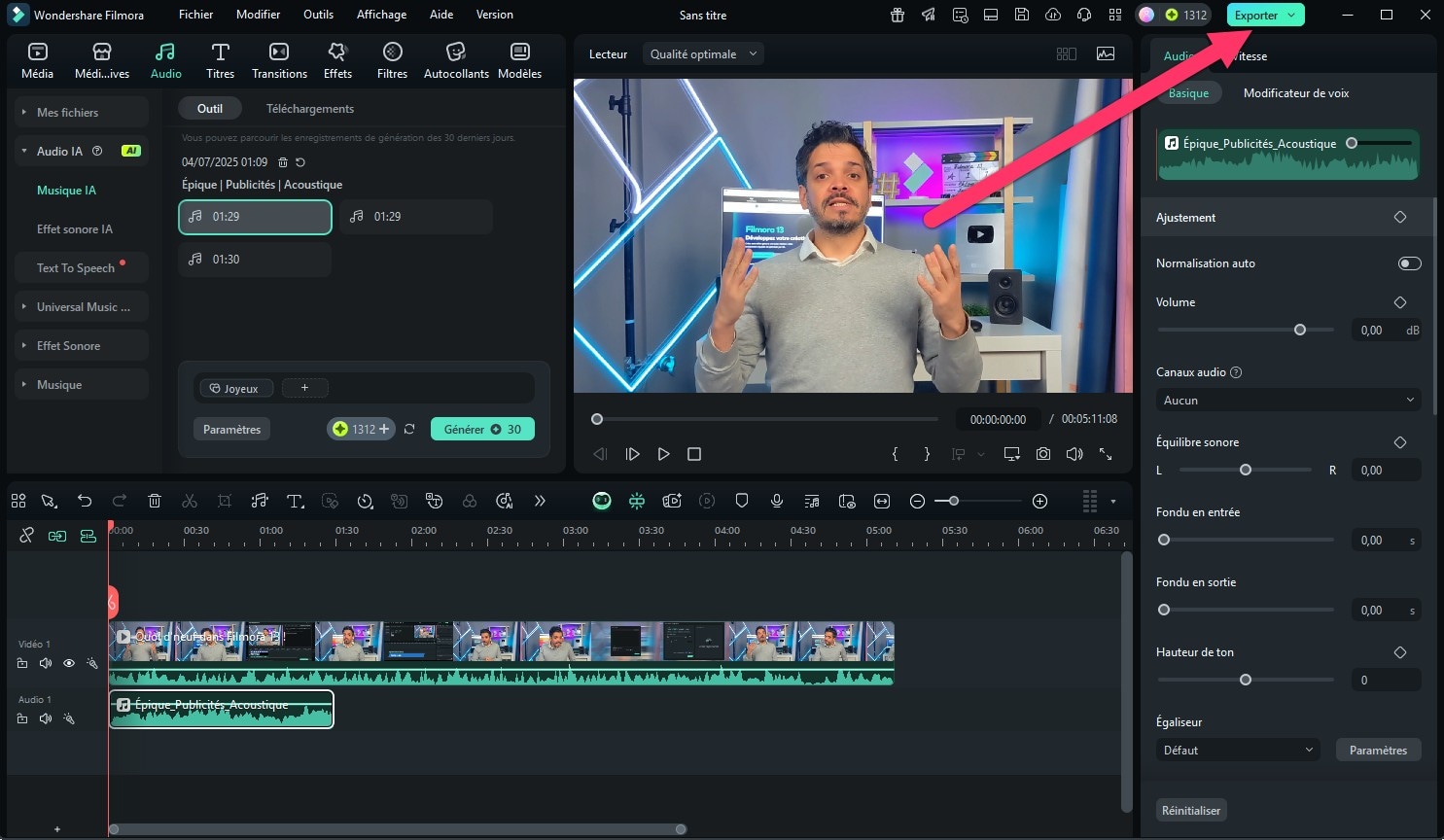1444x840 pixels.
Task: Open preview volume speaker icon
Action: [x=1074, y=454]
